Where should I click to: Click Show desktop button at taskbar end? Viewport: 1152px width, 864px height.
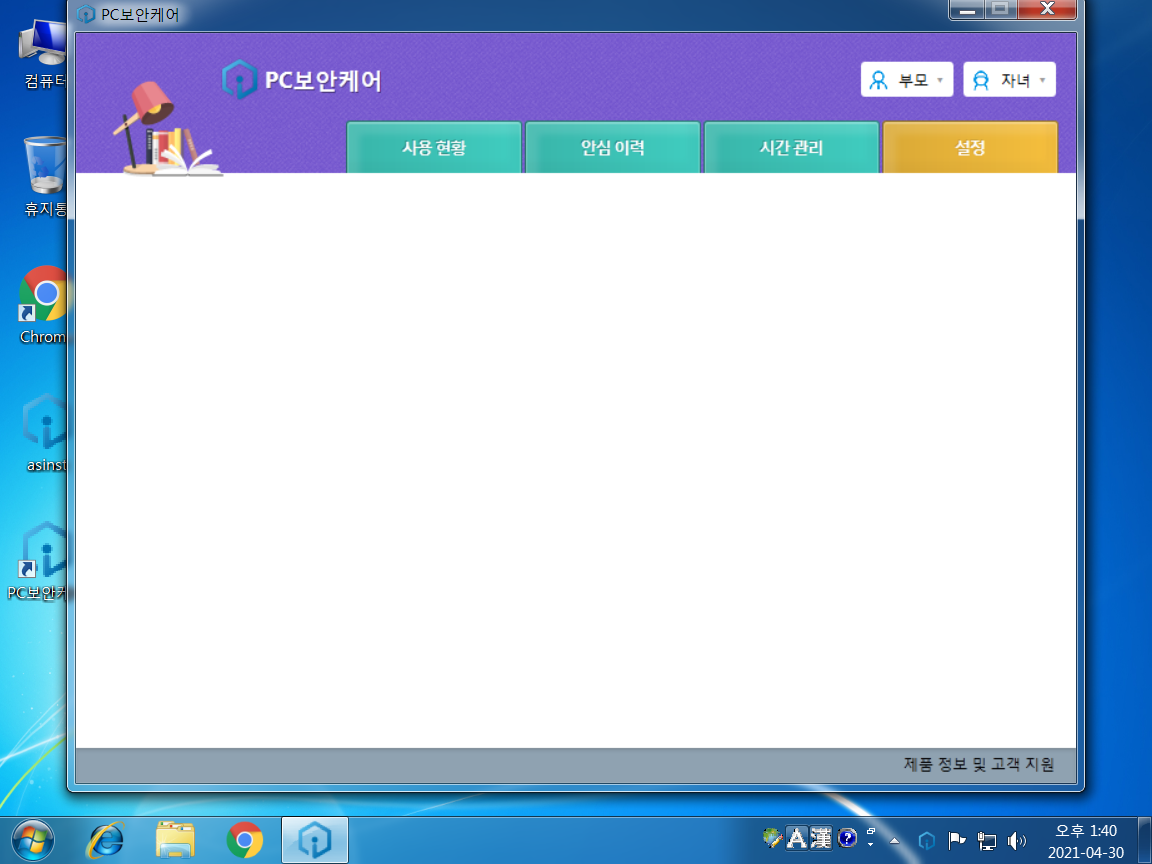[1145, 840]
